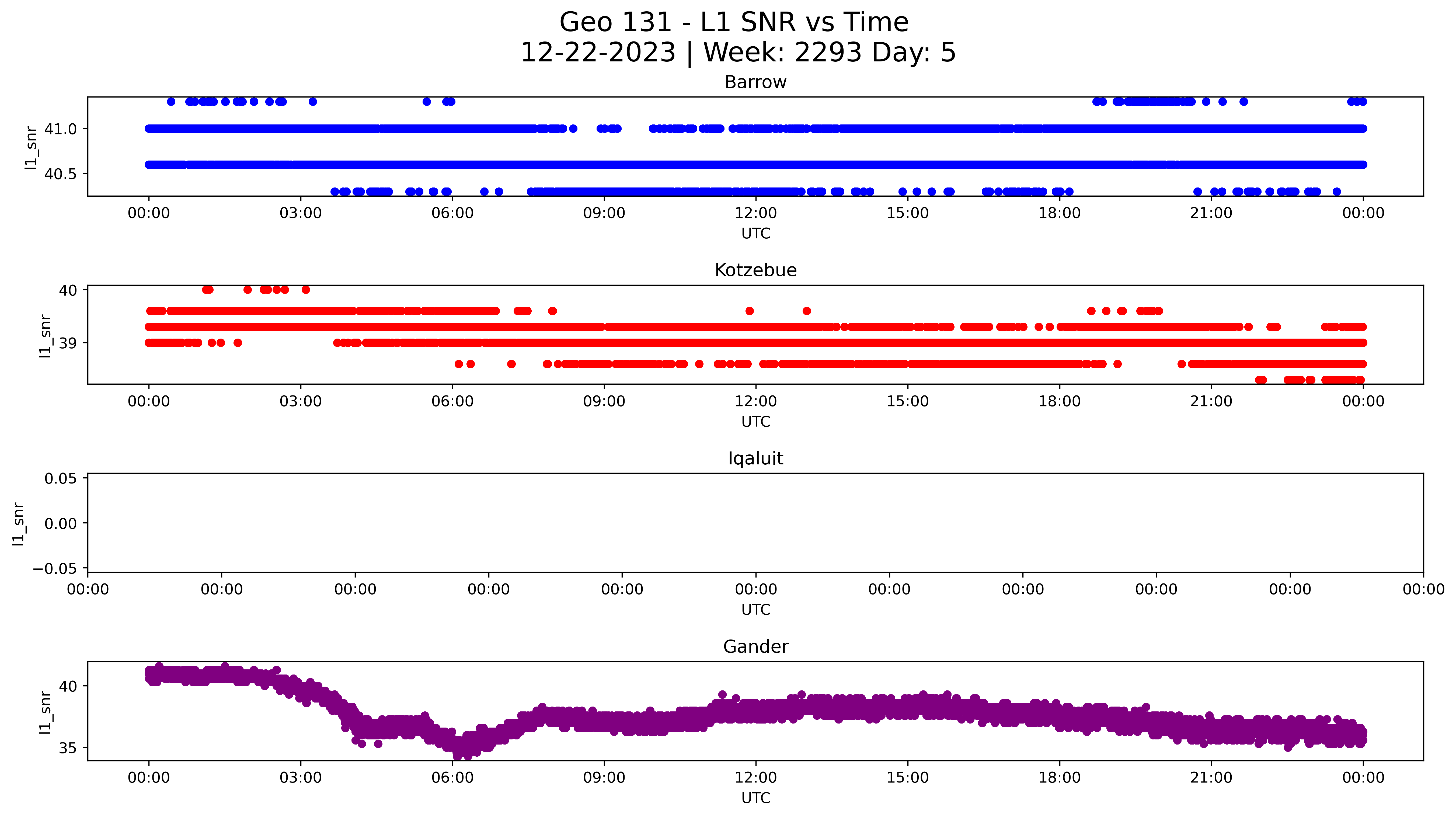Select the Gander subplot title
This screenshot has width=1456, height=817.
(756, 647)
